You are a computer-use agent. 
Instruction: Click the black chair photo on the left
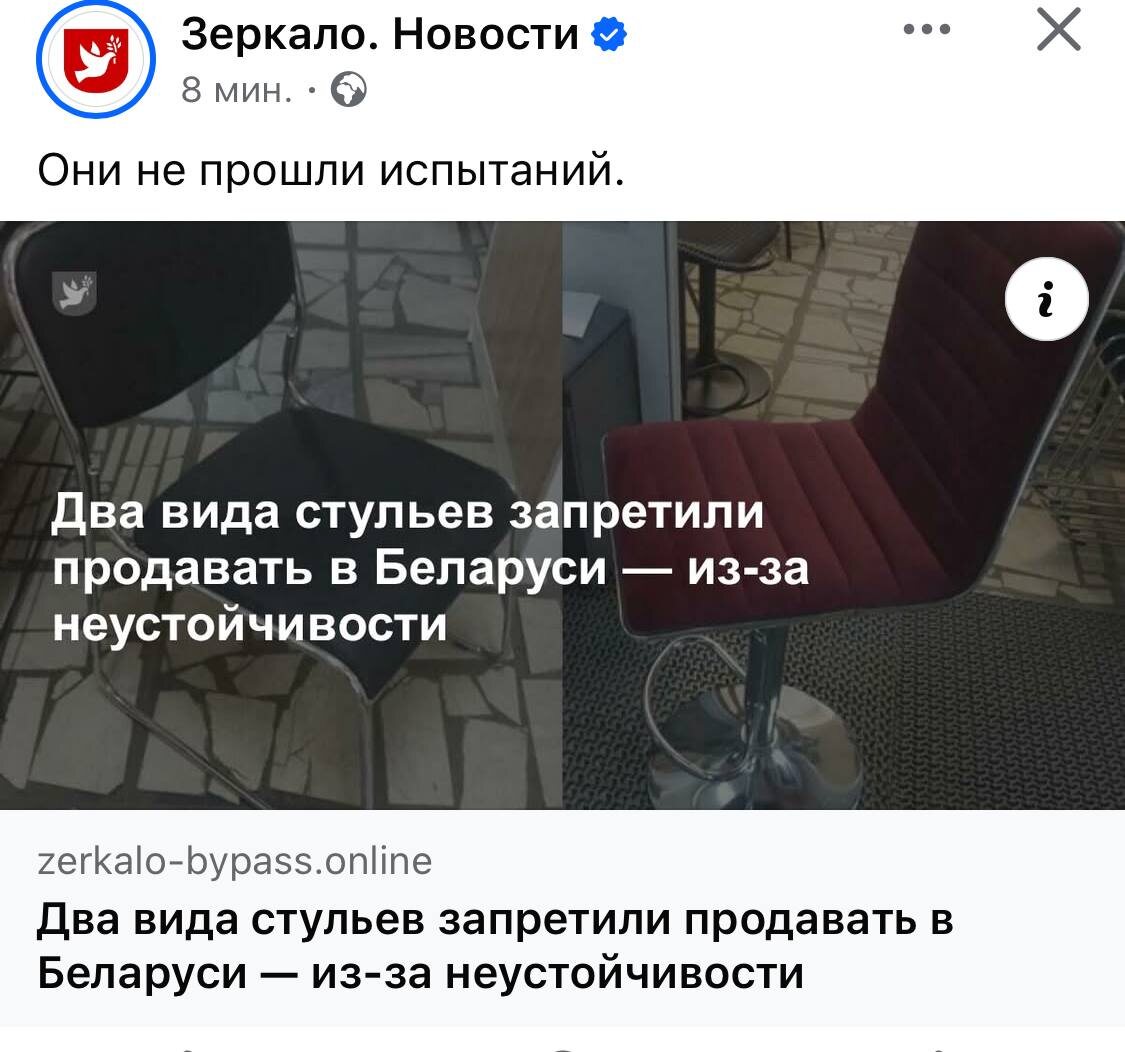tap(281, 515)
